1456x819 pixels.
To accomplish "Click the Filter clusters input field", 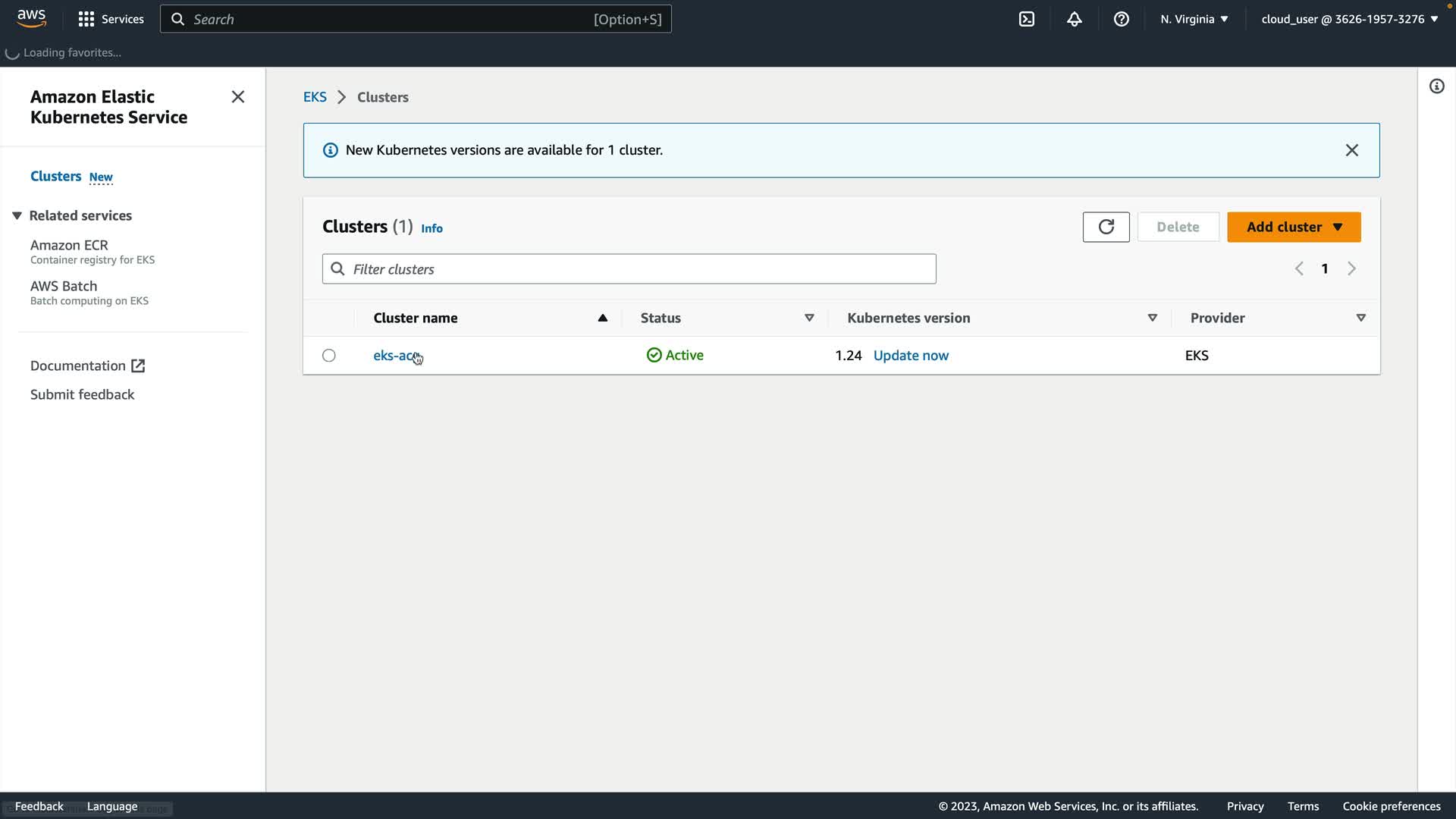I will coord(629,269).
